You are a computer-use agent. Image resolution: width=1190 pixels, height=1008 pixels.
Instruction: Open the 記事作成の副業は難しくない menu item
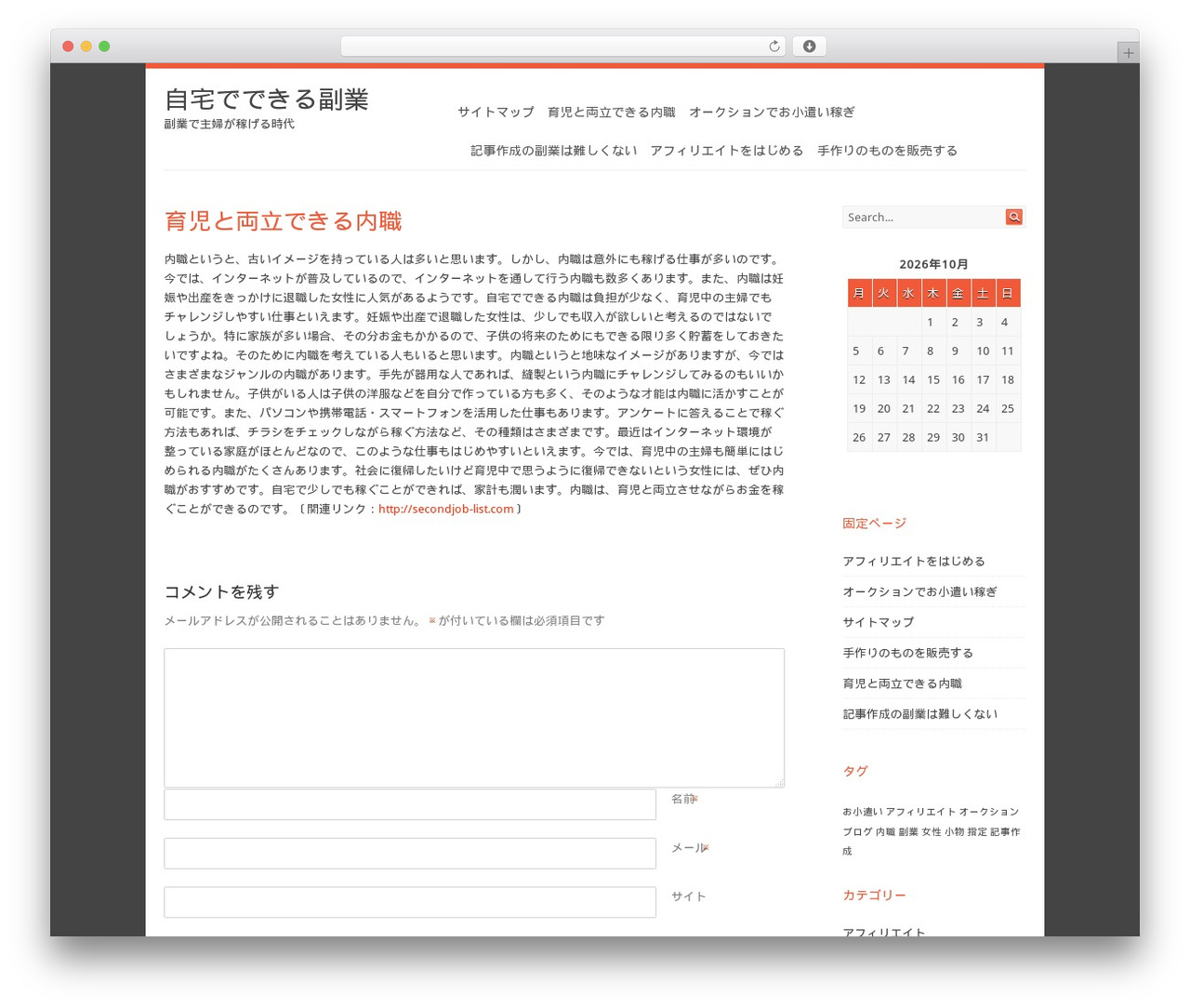(554, 151)
